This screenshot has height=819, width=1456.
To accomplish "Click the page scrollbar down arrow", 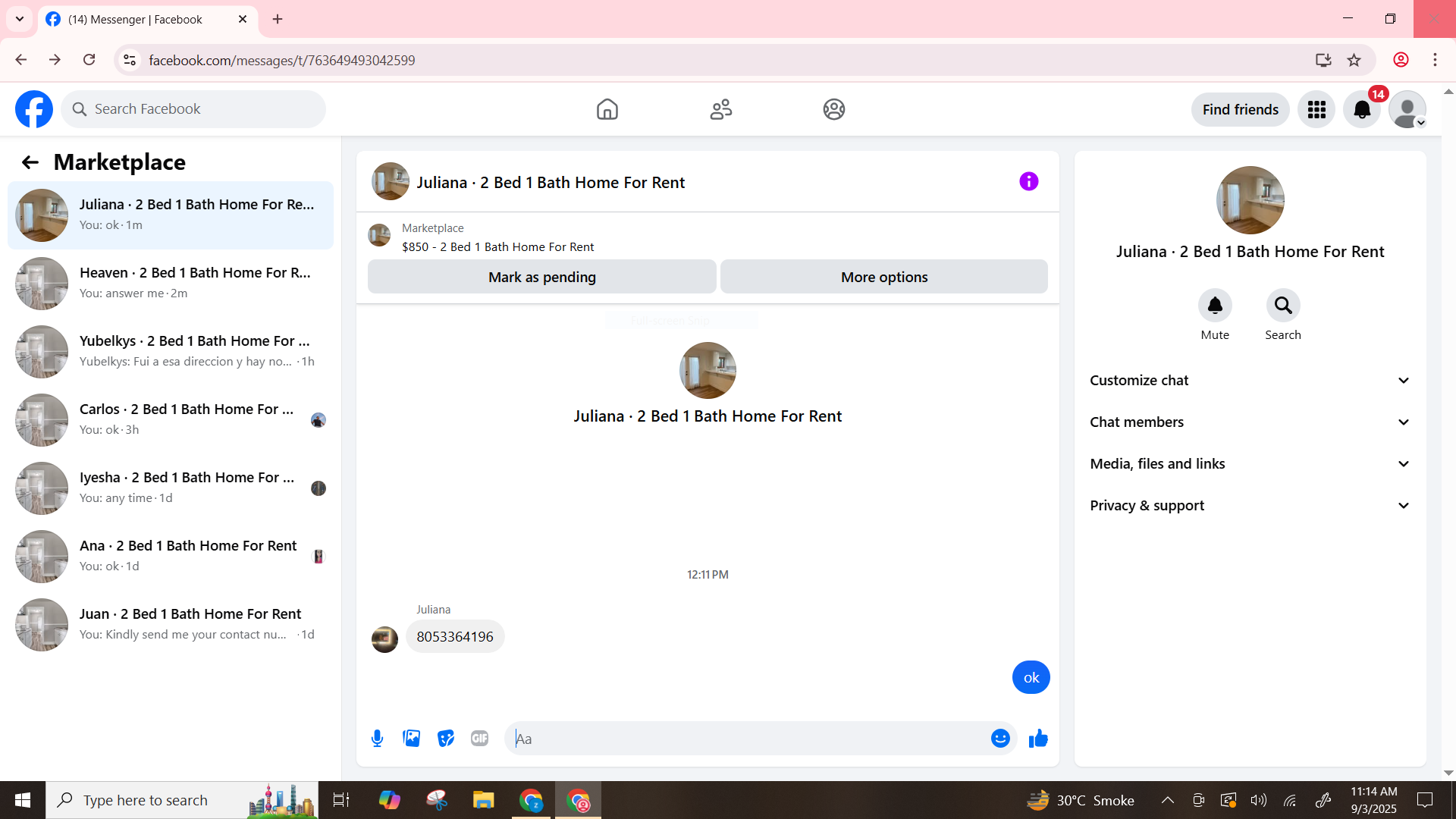I will pos(1448,773).
